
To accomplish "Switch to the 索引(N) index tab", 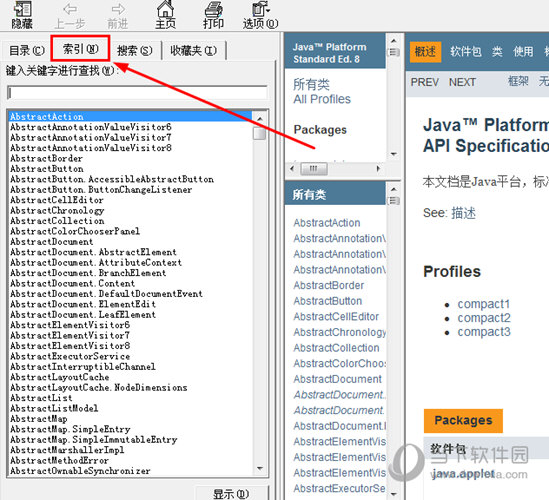I will tap(81, 49).
